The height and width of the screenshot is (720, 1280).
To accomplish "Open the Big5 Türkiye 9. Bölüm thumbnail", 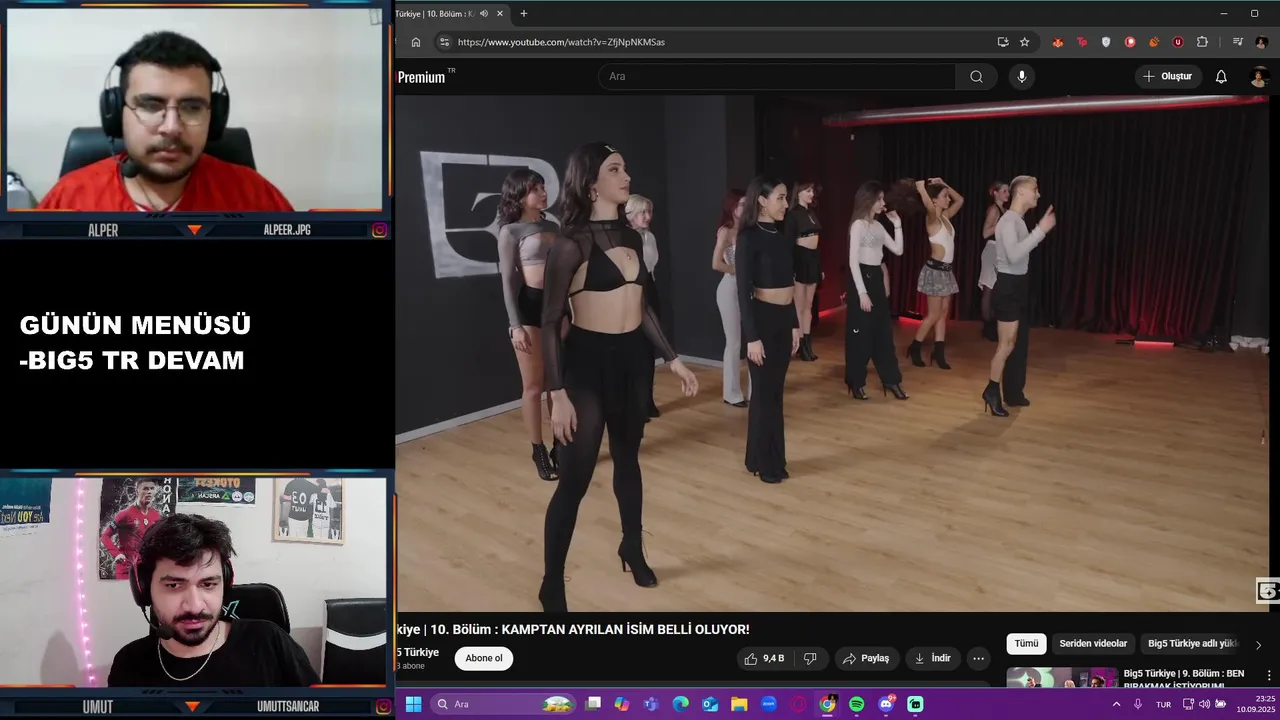I will coord(1062,678).
